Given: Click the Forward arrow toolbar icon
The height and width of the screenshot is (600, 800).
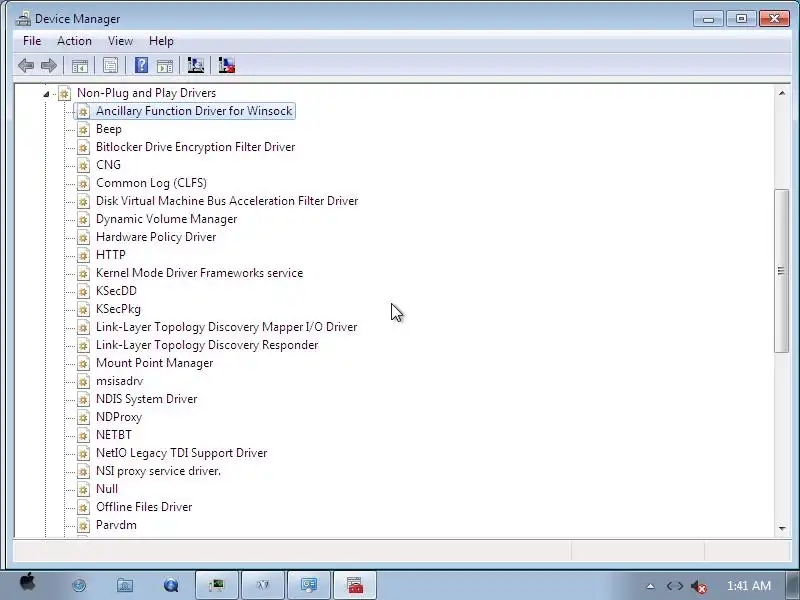Looking at the screenshot, I should tap(49, 65).
